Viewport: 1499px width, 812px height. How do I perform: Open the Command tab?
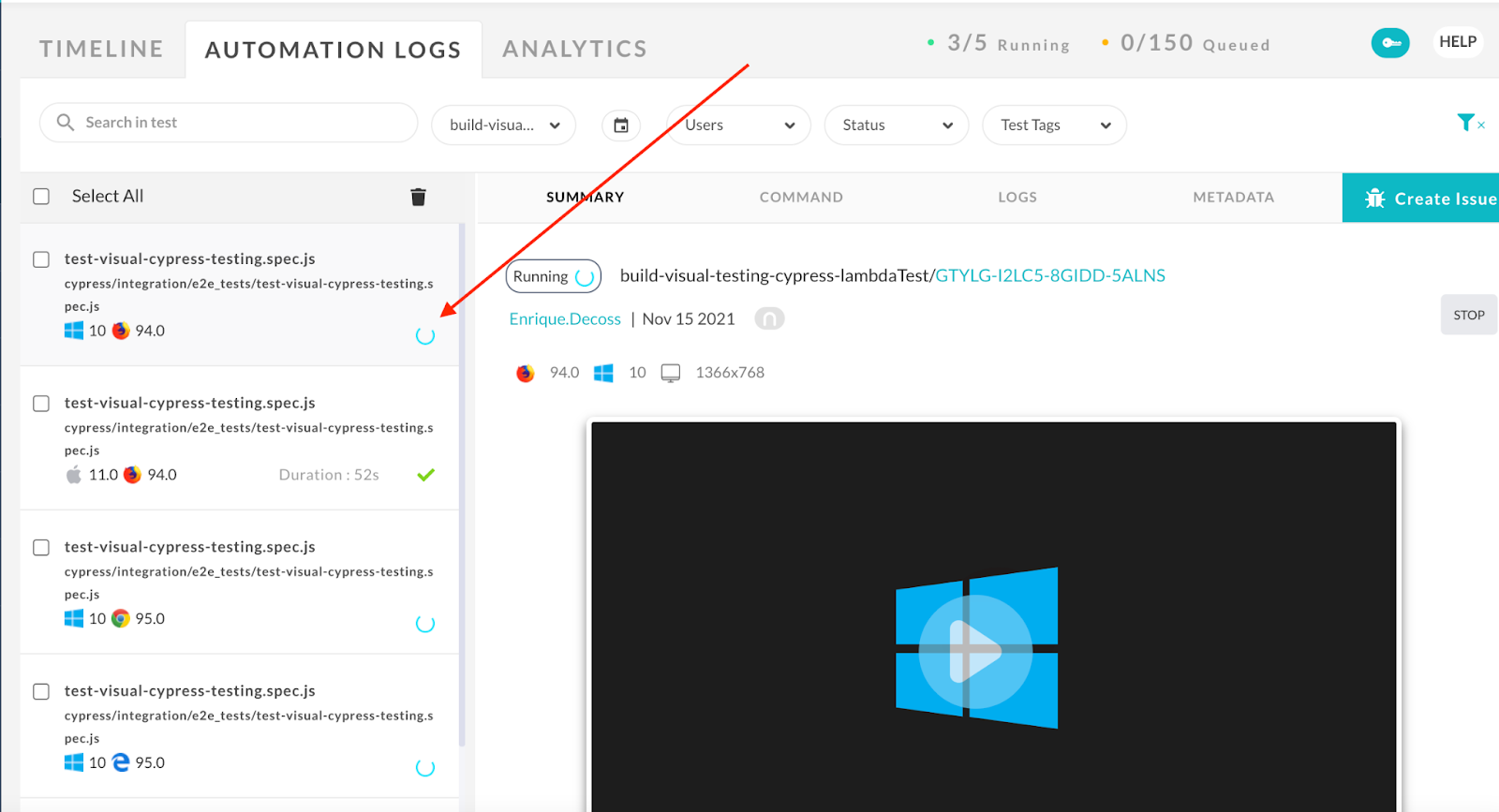coord(801,198)
